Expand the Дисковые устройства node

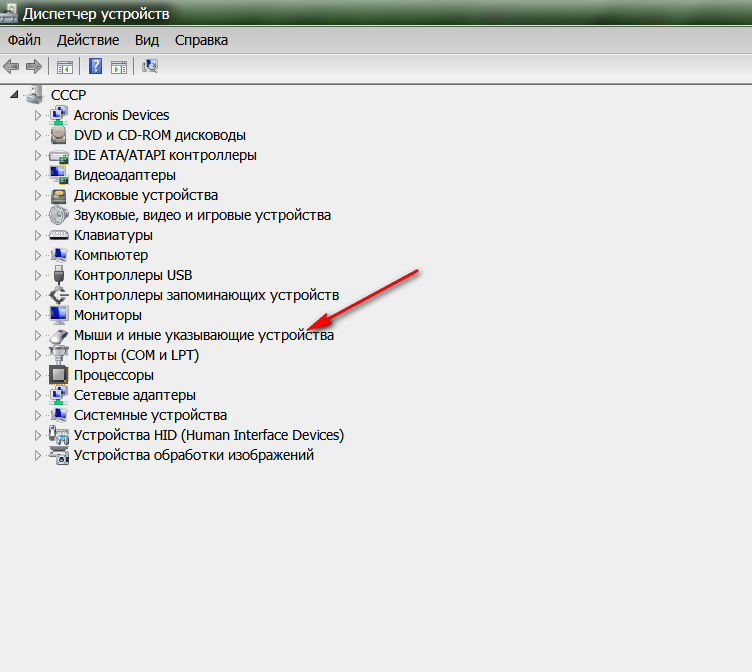(x=37, y=195)
